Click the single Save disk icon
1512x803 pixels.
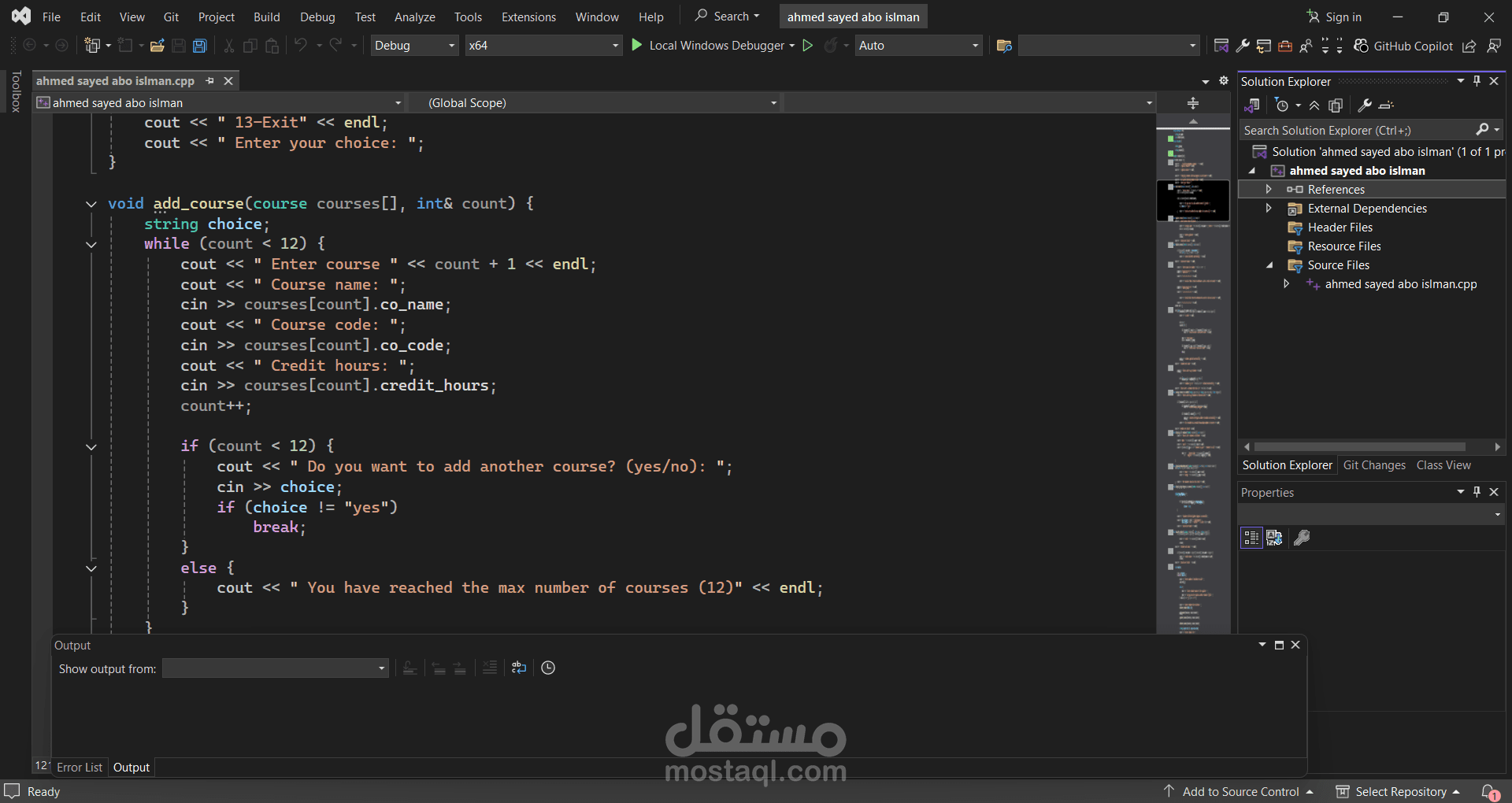(179, 46)
